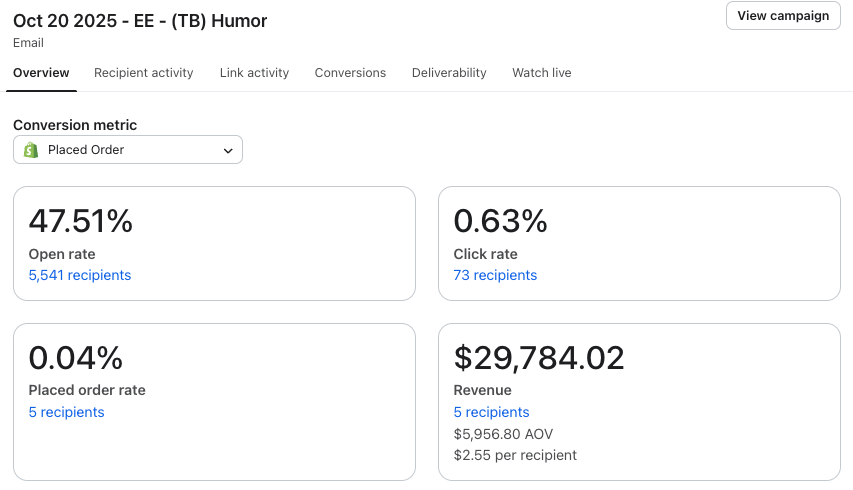The width and height of the screenshot is (853, 490).
Task: Click the 0.63% click rate value
Action: click(x=500, y=221)
